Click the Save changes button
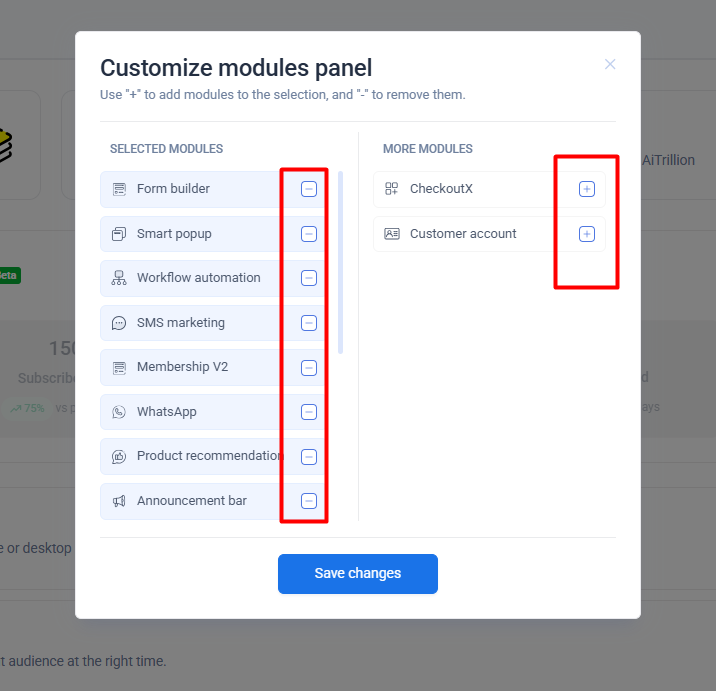716x691 pixels. pyautogui.click(x=358, y=574)
